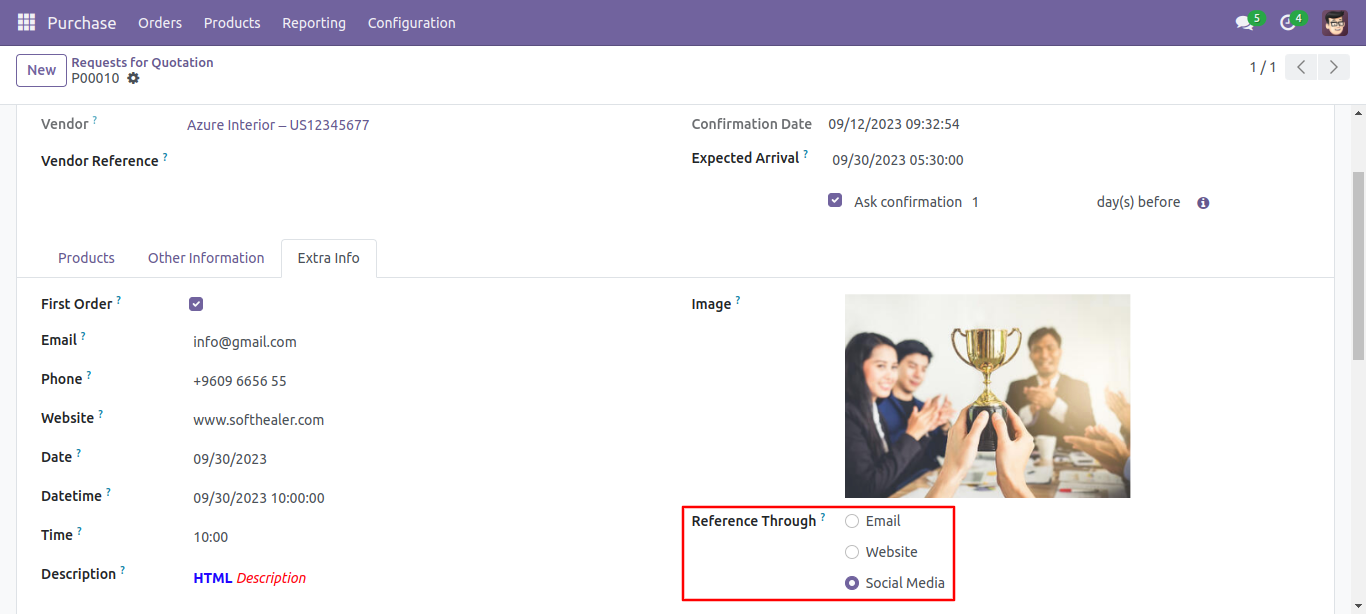This screenshot has height=614, width=1366.
Task: Click the help mark beside First Order
Action: point(119,300)
